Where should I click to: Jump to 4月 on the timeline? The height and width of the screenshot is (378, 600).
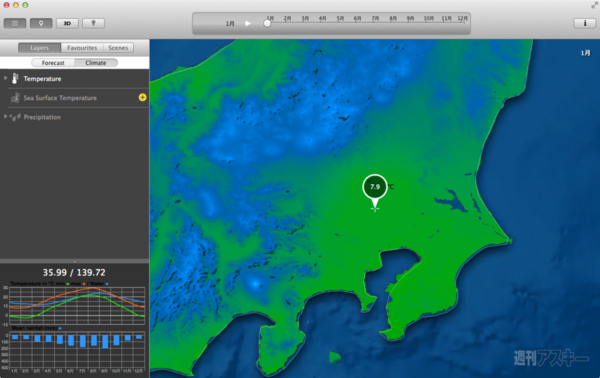coord(323,18)
